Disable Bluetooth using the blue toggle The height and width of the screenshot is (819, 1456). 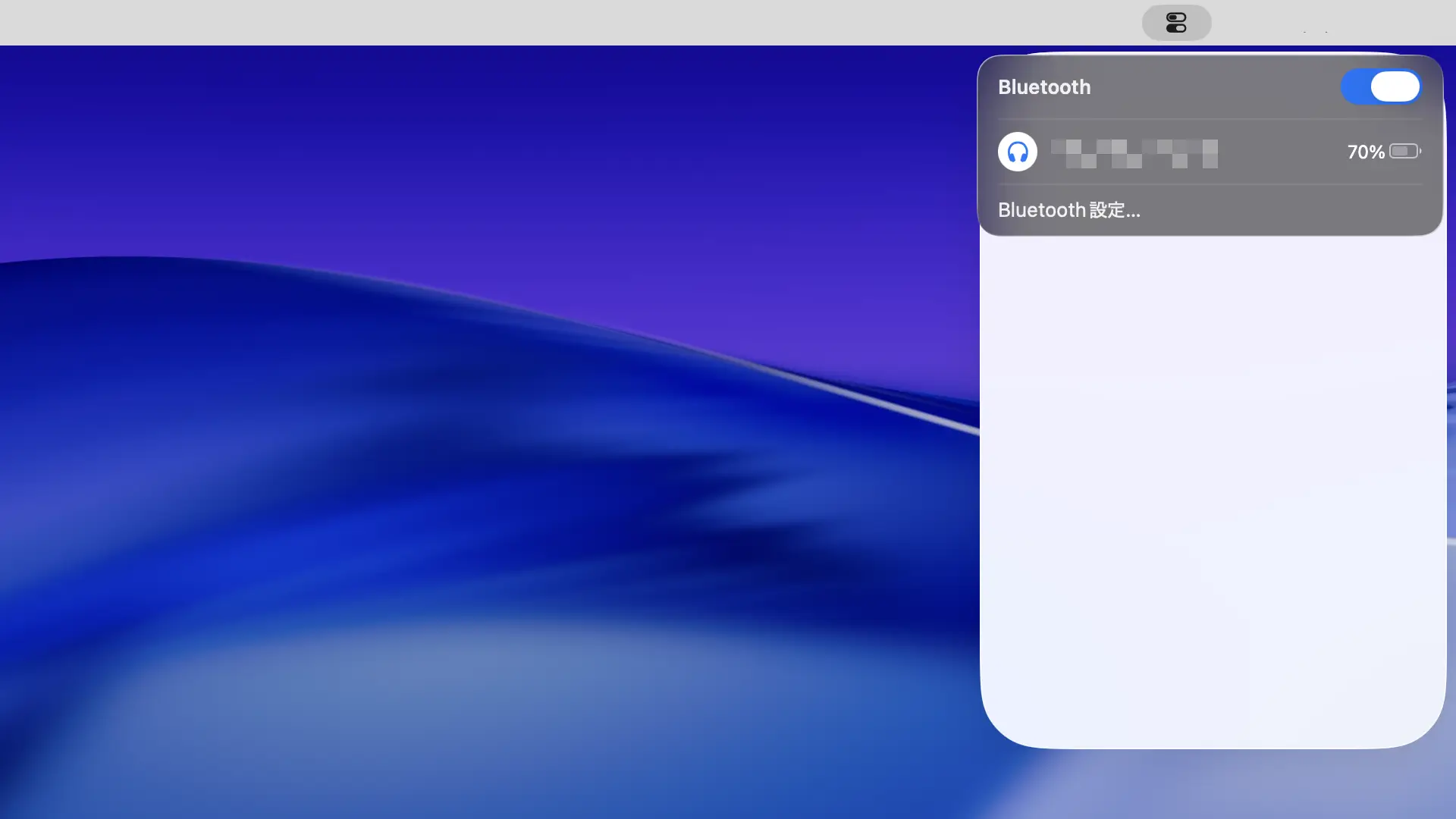point(1380,86)
